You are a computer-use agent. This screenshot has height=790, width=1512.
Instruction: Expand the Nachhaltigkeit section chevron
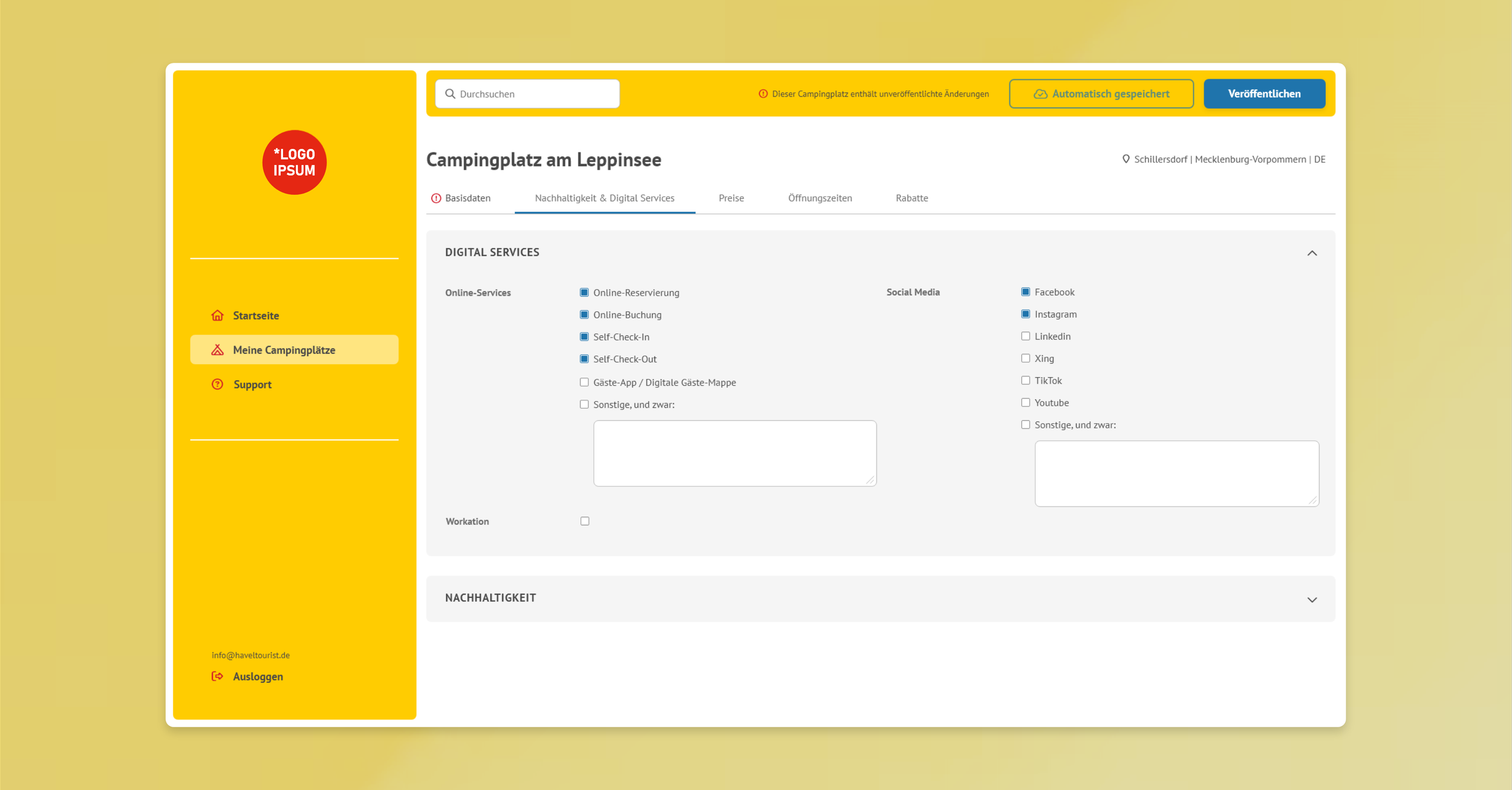tap(1312, 599)
